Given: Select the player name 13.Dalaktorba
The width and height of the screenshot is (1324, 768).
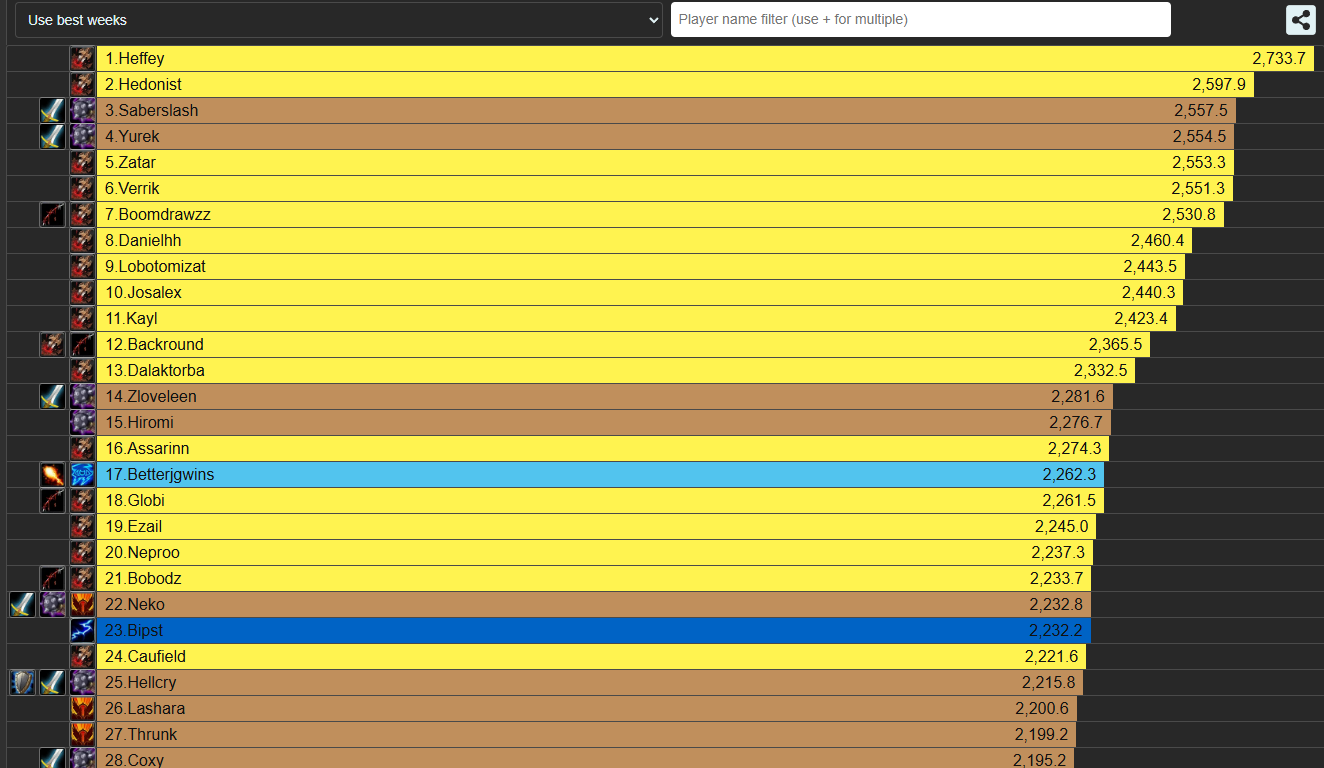Looking at the screenshot, I should (x=155, y=371).
